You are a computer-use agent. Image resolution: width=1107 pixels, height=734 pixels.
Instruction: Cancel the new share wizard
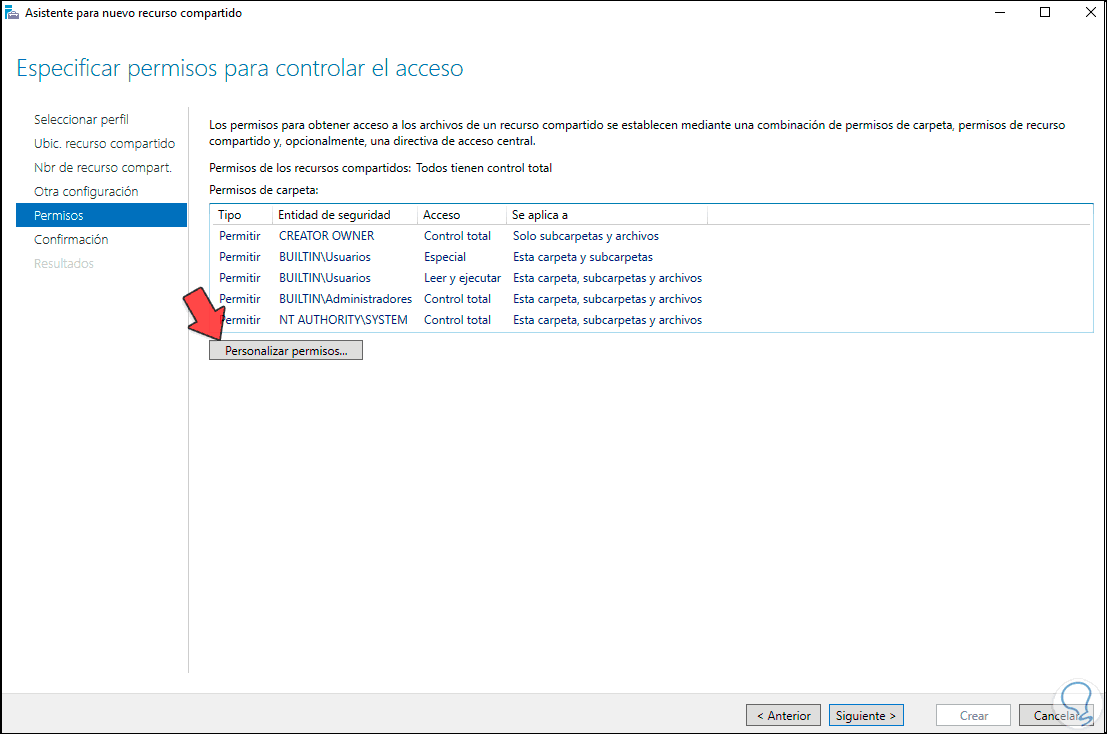(x=1057, y=715)
